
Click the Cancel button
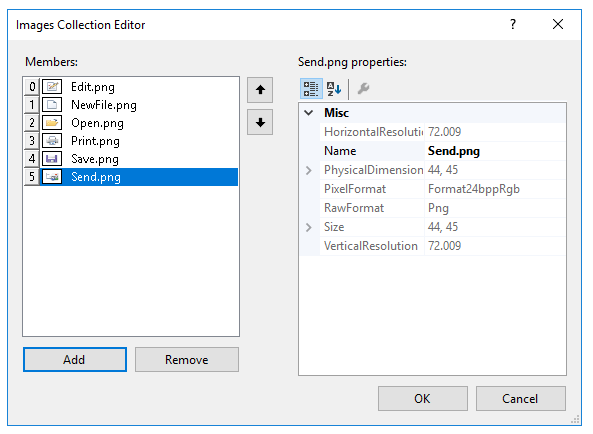(x=520, y=398)
